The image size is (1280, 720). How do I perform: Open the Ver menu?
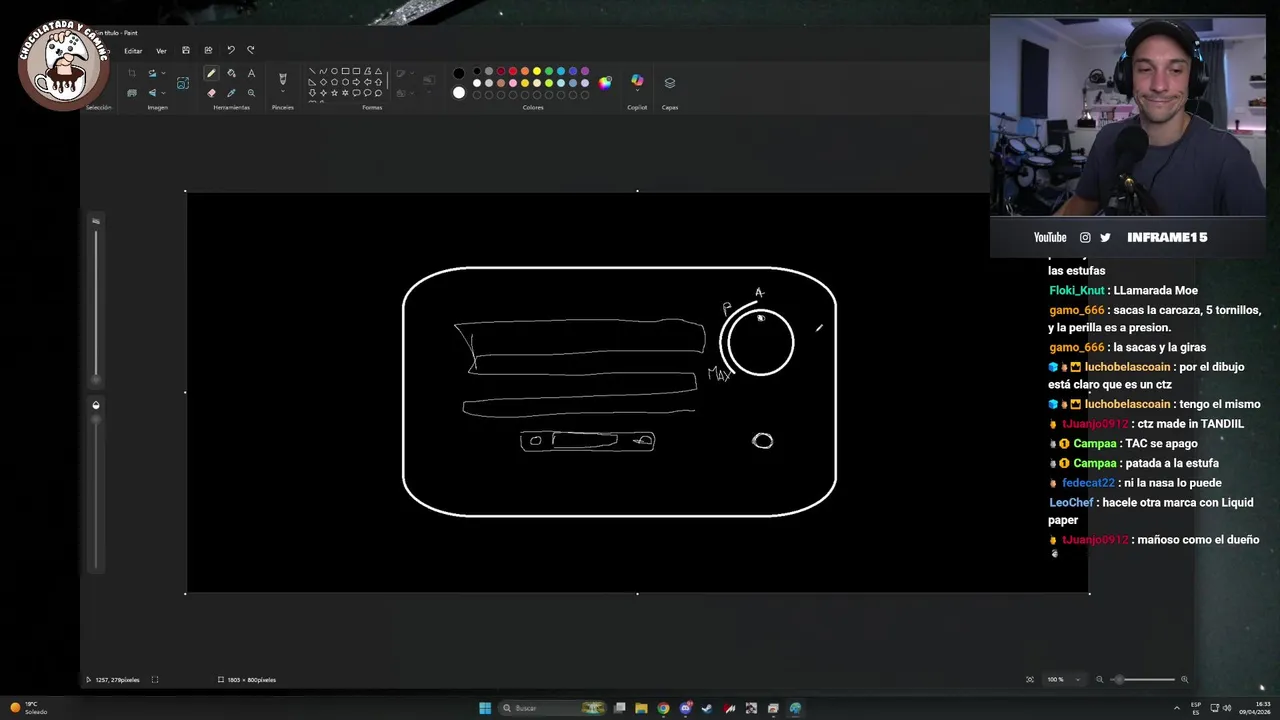pyautogui.click(x=161, y=51)
